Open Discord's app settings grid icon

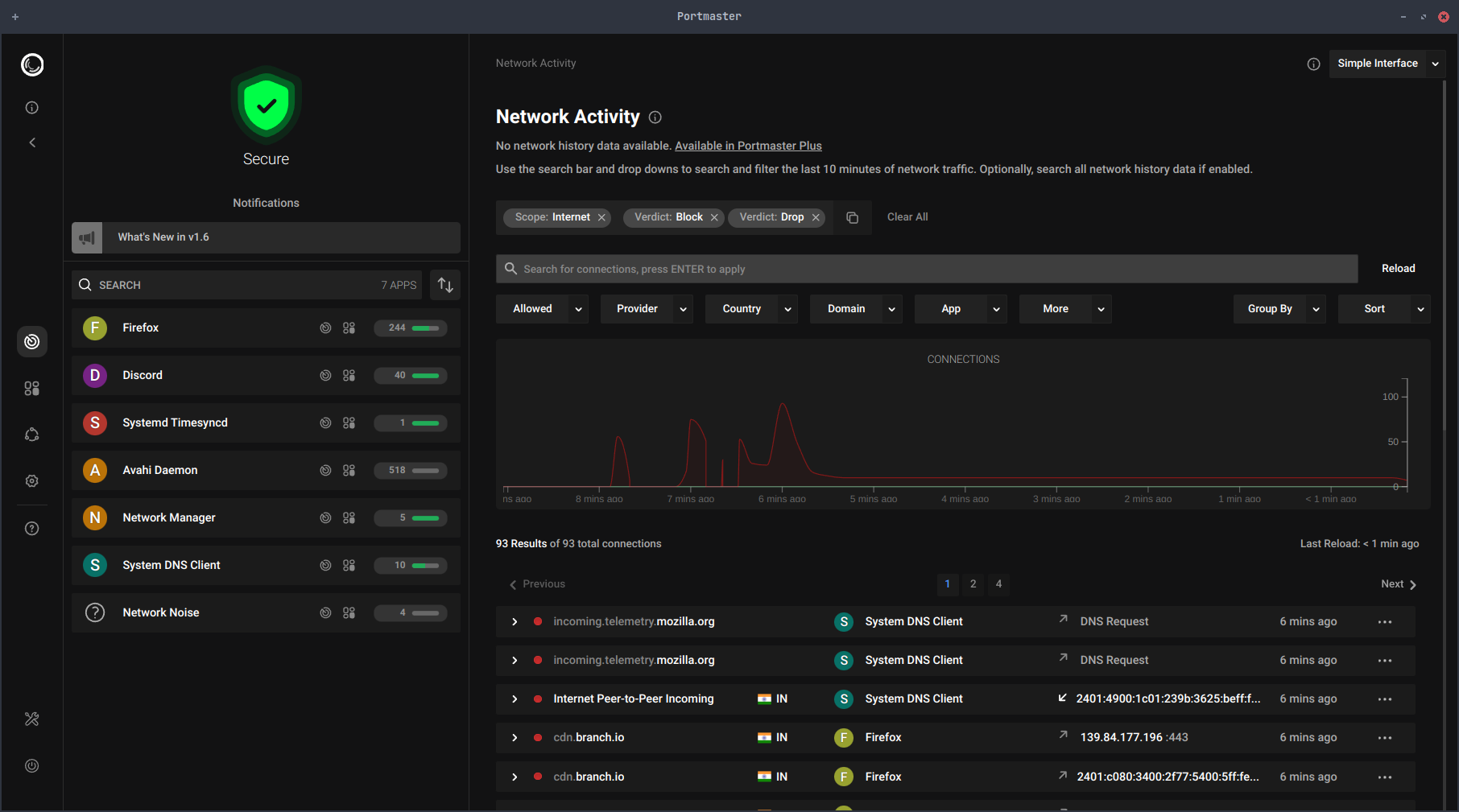[349, 375]
